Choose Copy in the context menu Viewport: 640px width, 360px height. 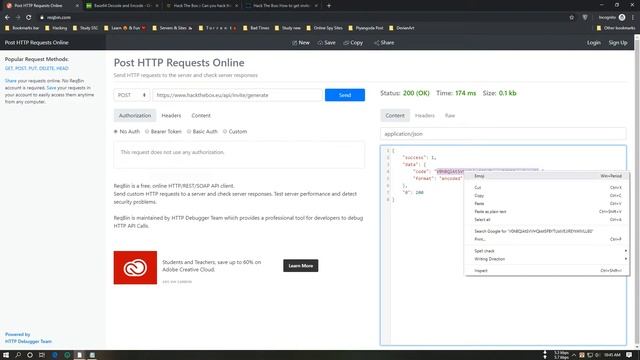tap(547, 196)
